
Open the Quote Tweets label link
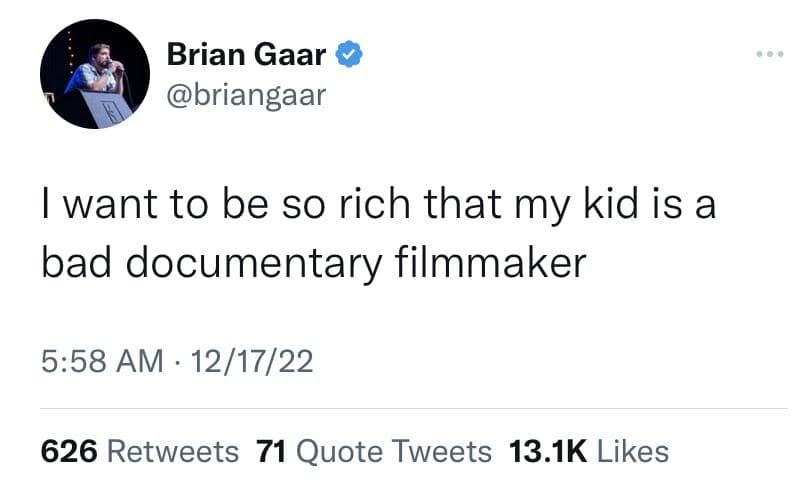coord(395,451)
